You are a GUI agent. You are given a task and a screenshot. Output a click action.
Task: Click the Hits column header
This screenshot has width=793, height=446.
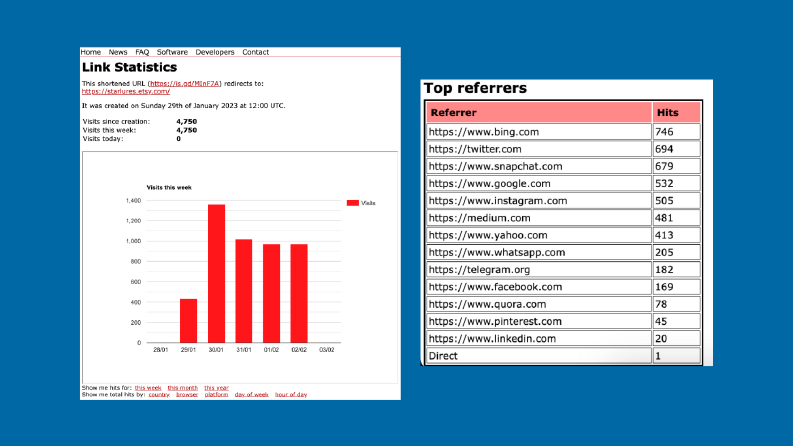tap(677, 112)
